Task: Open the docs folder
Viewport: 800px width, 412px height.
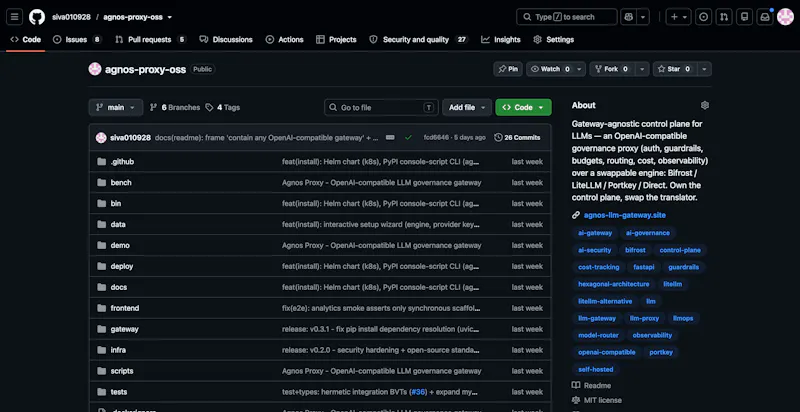Action: click(x=118, y=287)
